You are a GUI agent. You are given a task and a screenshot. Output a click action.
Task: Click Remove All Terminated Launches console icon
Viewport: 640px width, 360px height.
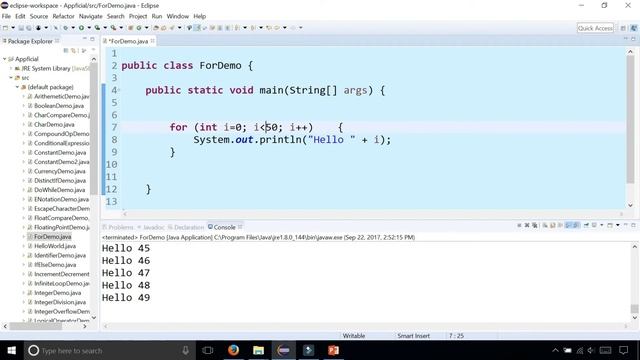point(534,225)
